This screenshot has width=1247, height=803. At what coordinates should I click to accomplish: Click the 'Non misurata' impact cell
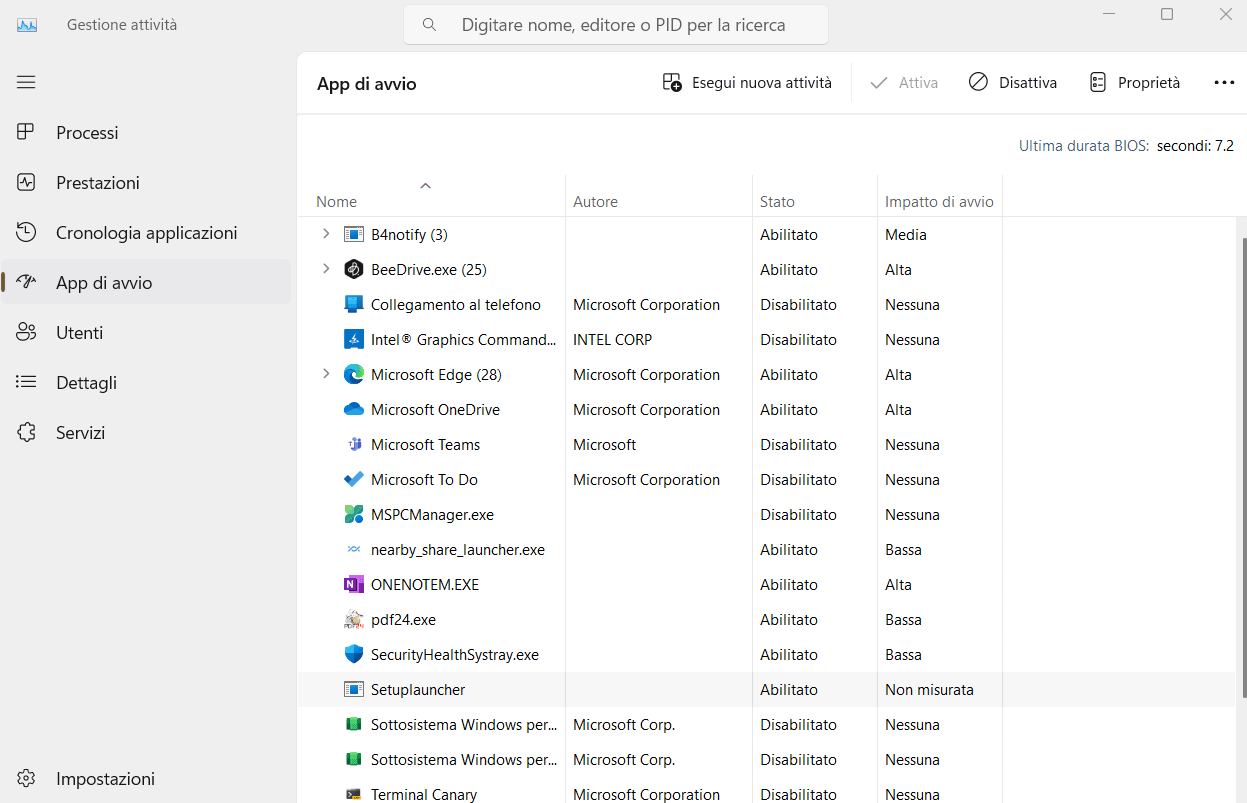[929, 690]
